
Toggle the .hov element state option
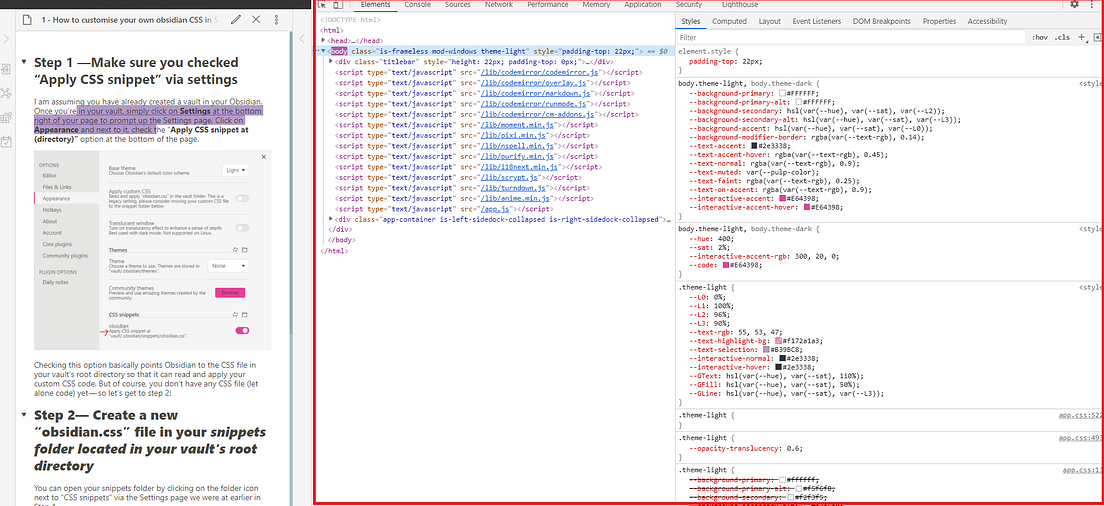coord(1039,37)
